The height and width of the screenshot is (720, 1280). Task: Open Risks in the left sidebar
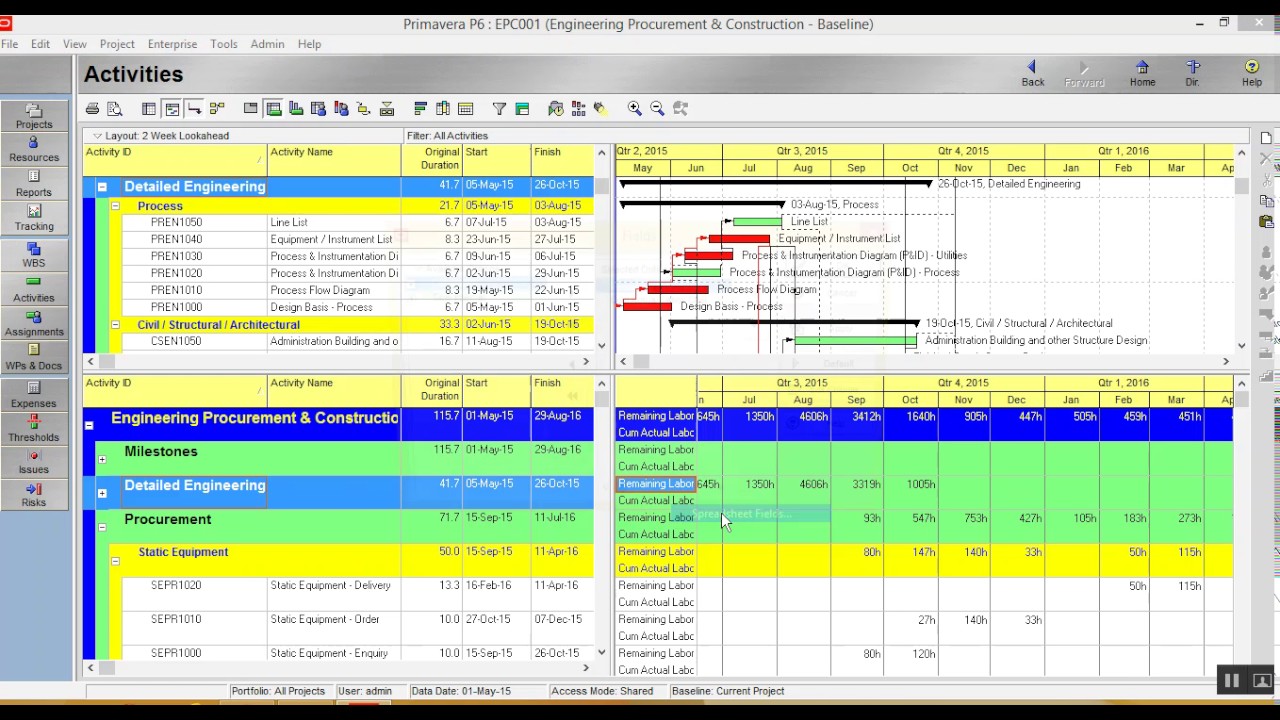click(33, 495)
